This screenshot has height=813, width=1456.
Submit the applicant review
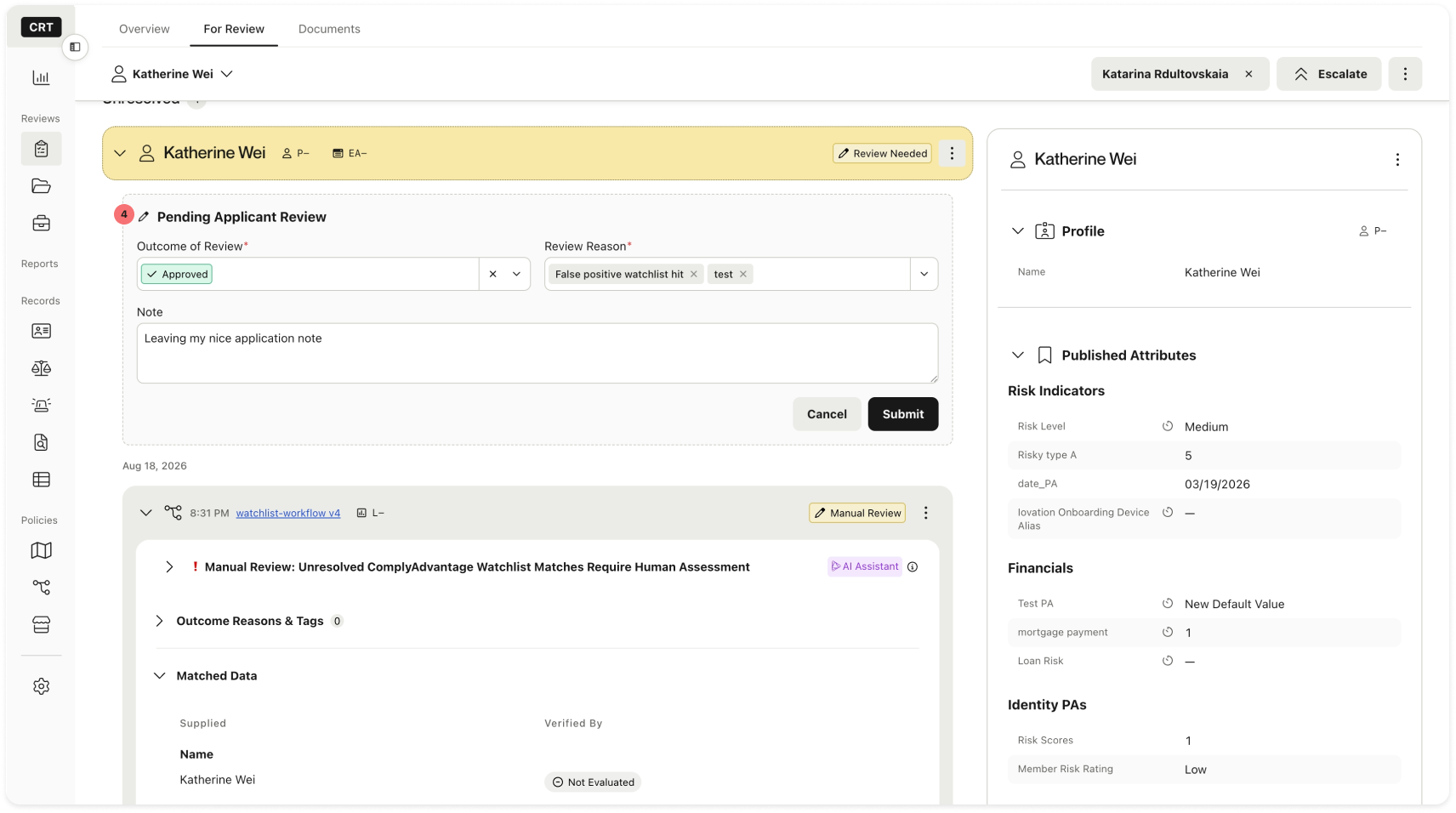(903, 414)
